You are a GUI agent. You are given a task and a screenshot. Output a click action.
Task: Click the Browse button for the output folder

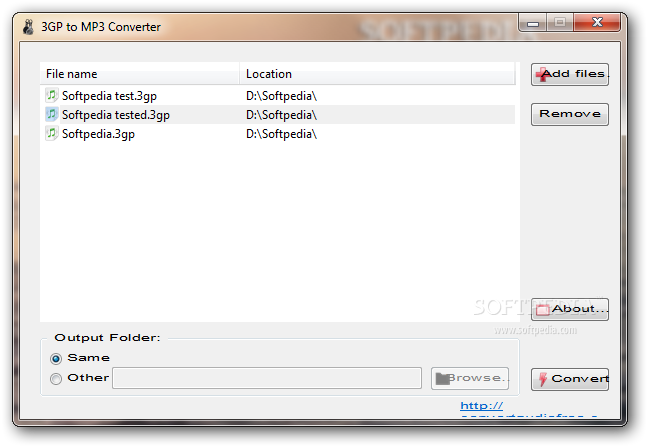[470, 378]
